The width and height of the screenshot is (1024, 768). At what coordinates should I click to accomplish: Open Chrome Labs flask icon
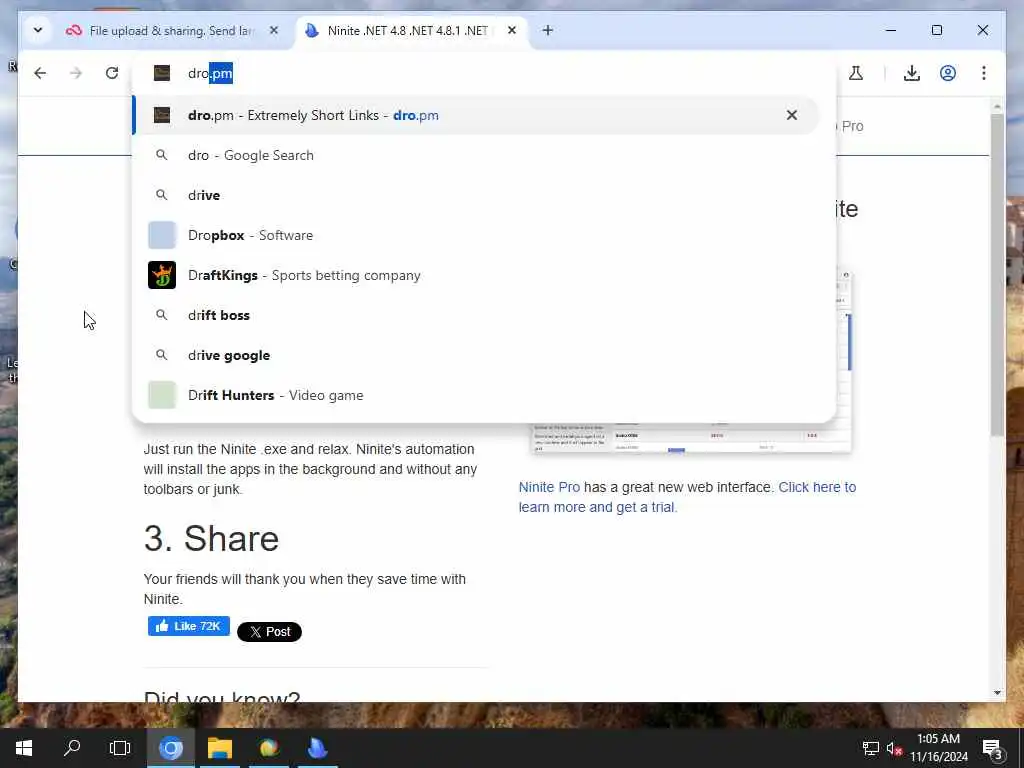[x=856, y=73]
